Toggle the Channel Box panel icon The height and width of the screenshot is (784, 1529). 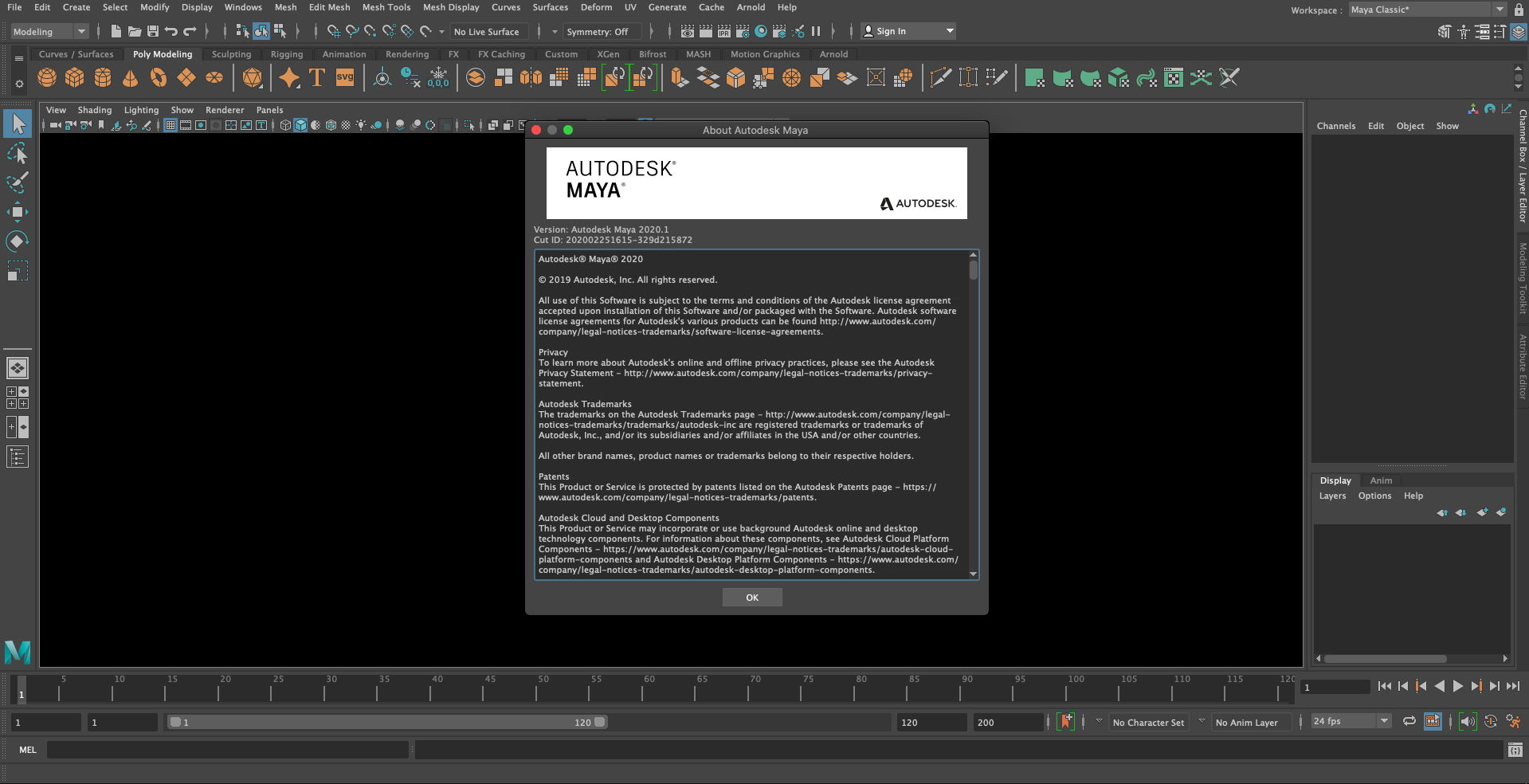1519,31
